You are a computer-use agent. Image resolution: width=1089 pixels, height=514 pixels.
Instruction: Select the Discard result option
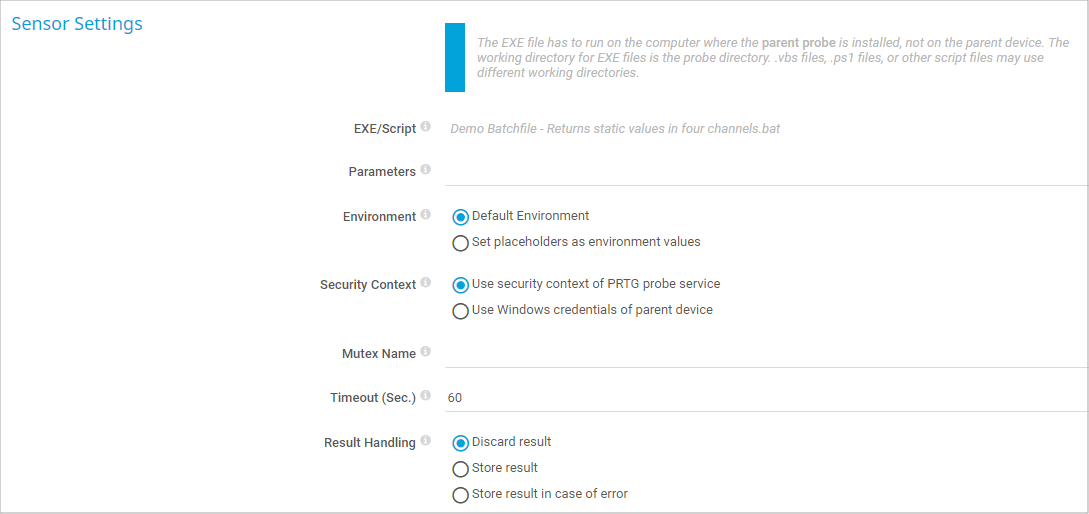460,443
